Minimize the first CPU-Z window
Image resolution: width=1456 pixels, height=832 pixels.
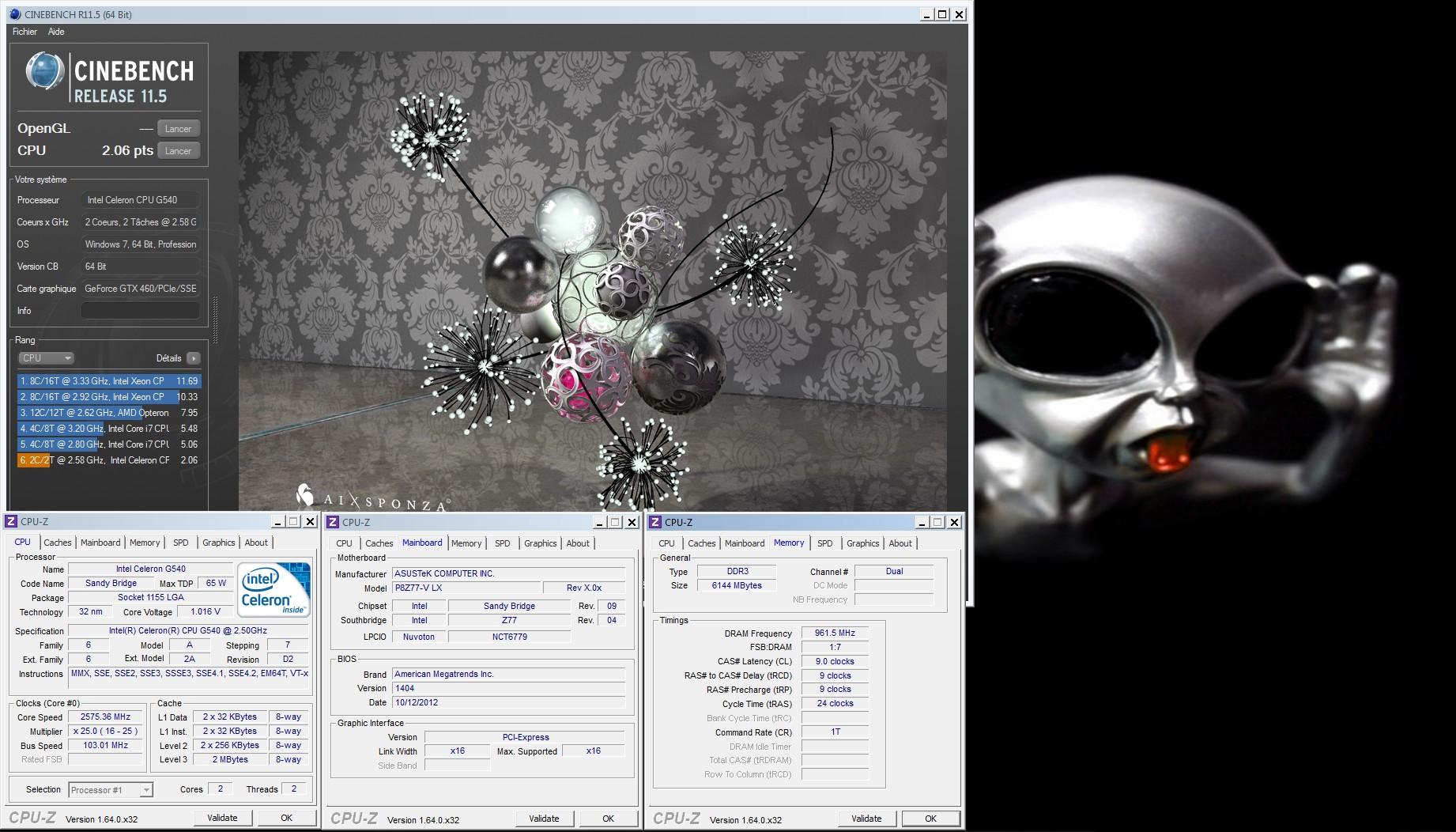coord(277,522)
